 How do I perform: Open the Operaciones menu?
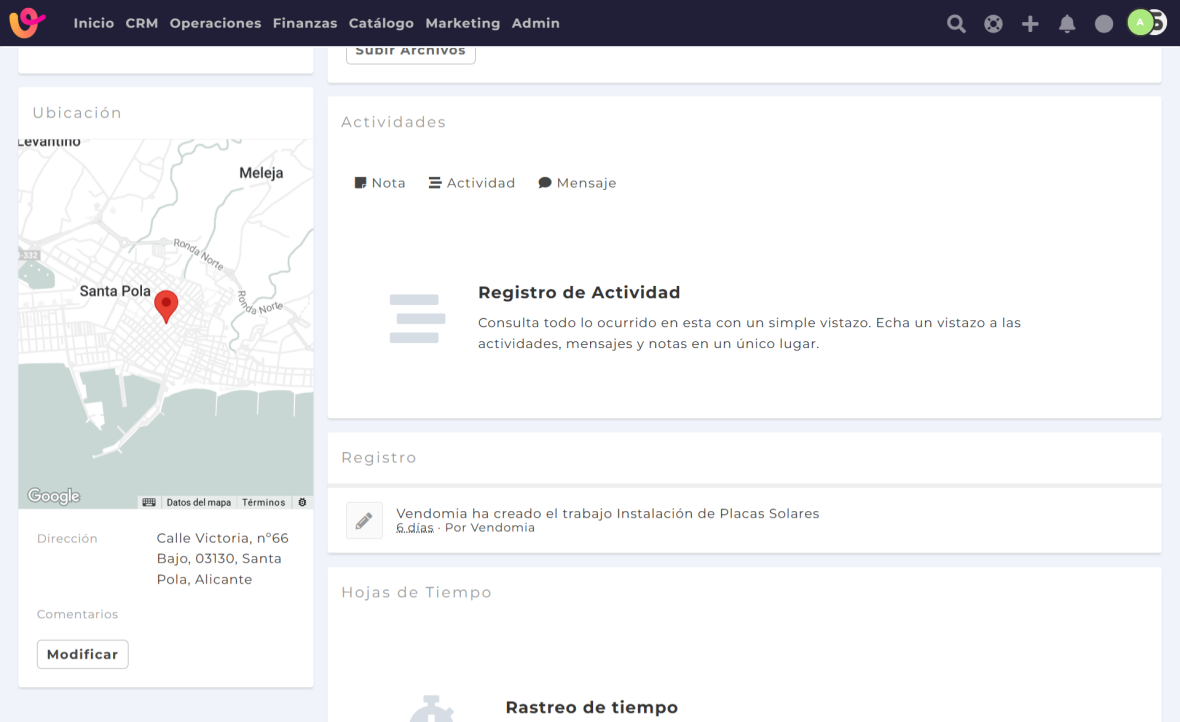point(215,23)
